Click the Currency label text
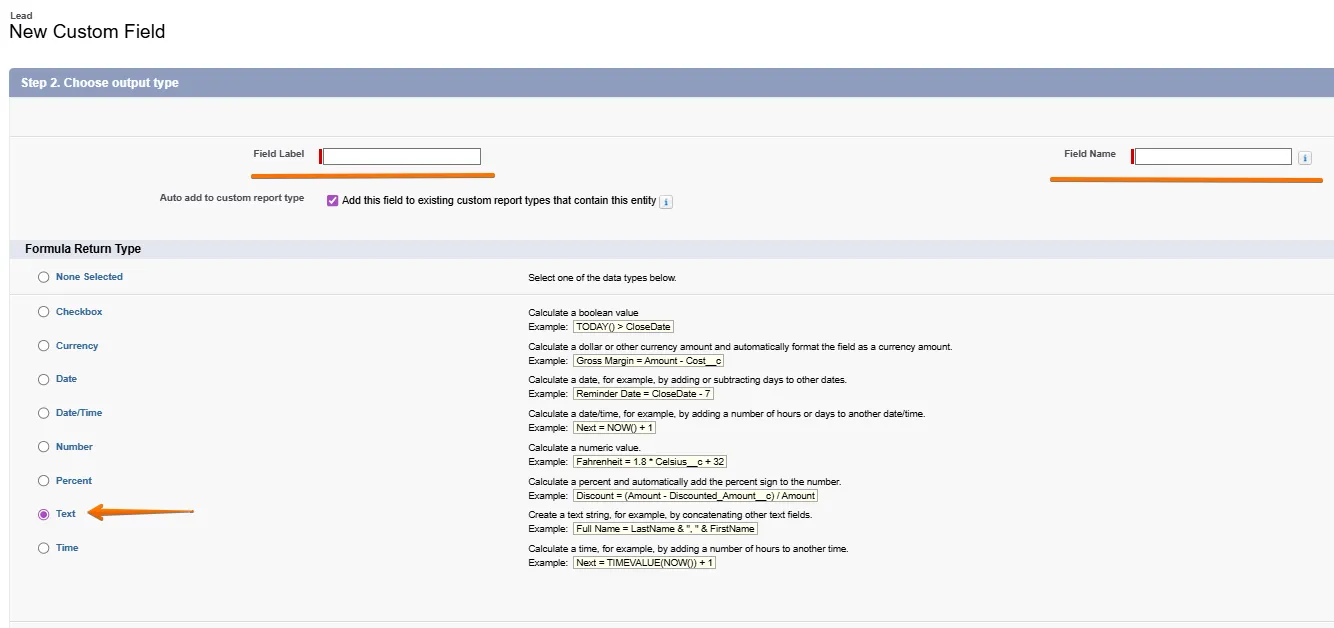The height and width of the screenshot is (628, 1334). (x=77, y=346)
